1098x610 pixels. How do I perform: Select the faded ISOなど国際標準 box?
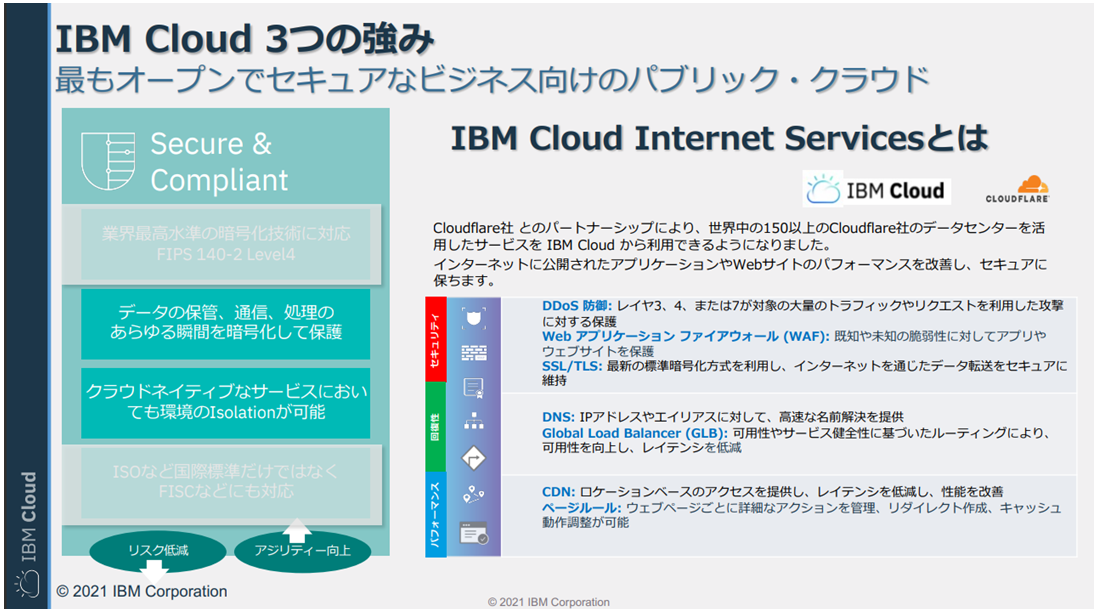click(225, 482)
